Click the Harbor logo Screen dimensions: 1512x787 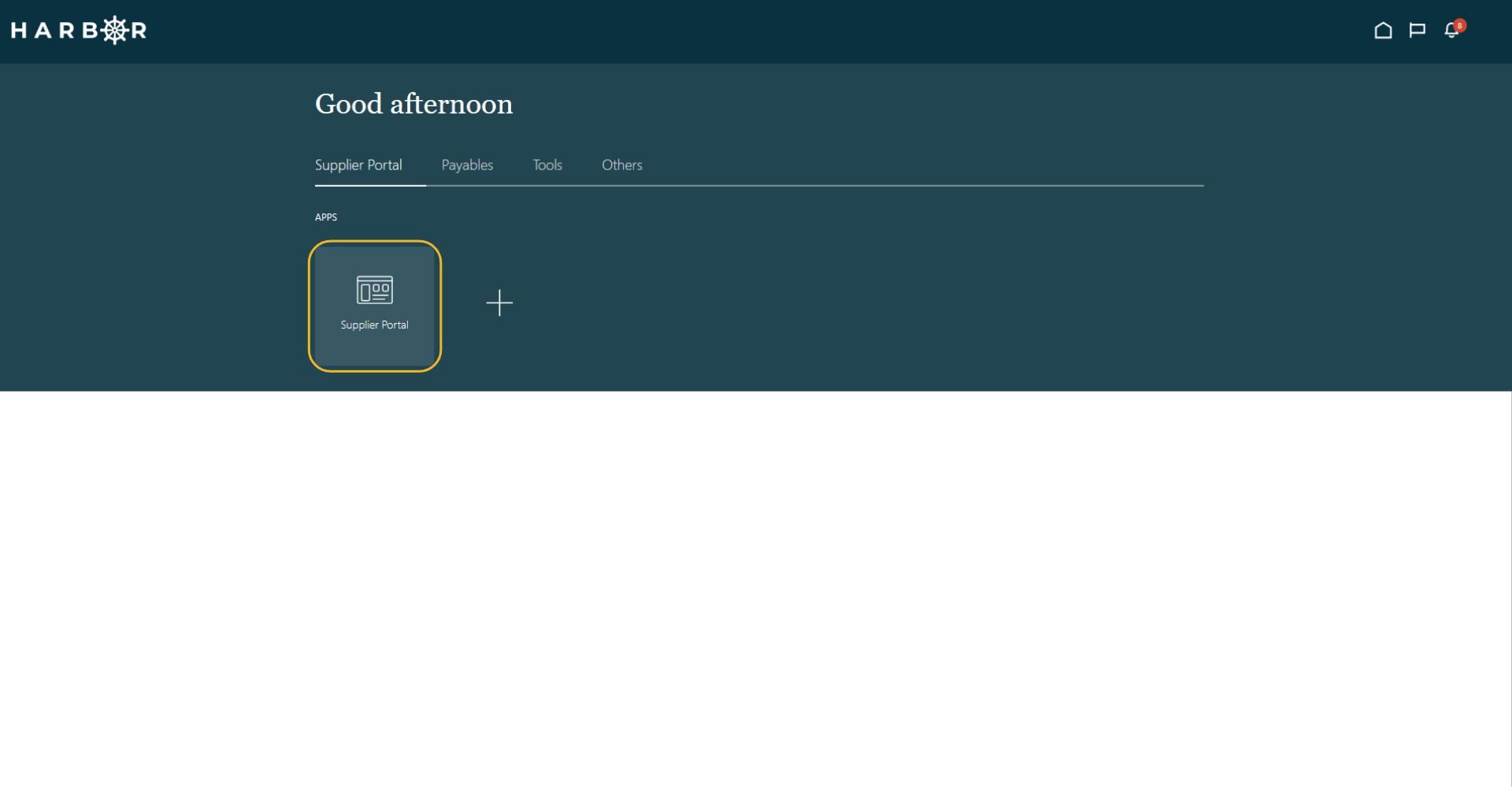[x=79, y=31]
